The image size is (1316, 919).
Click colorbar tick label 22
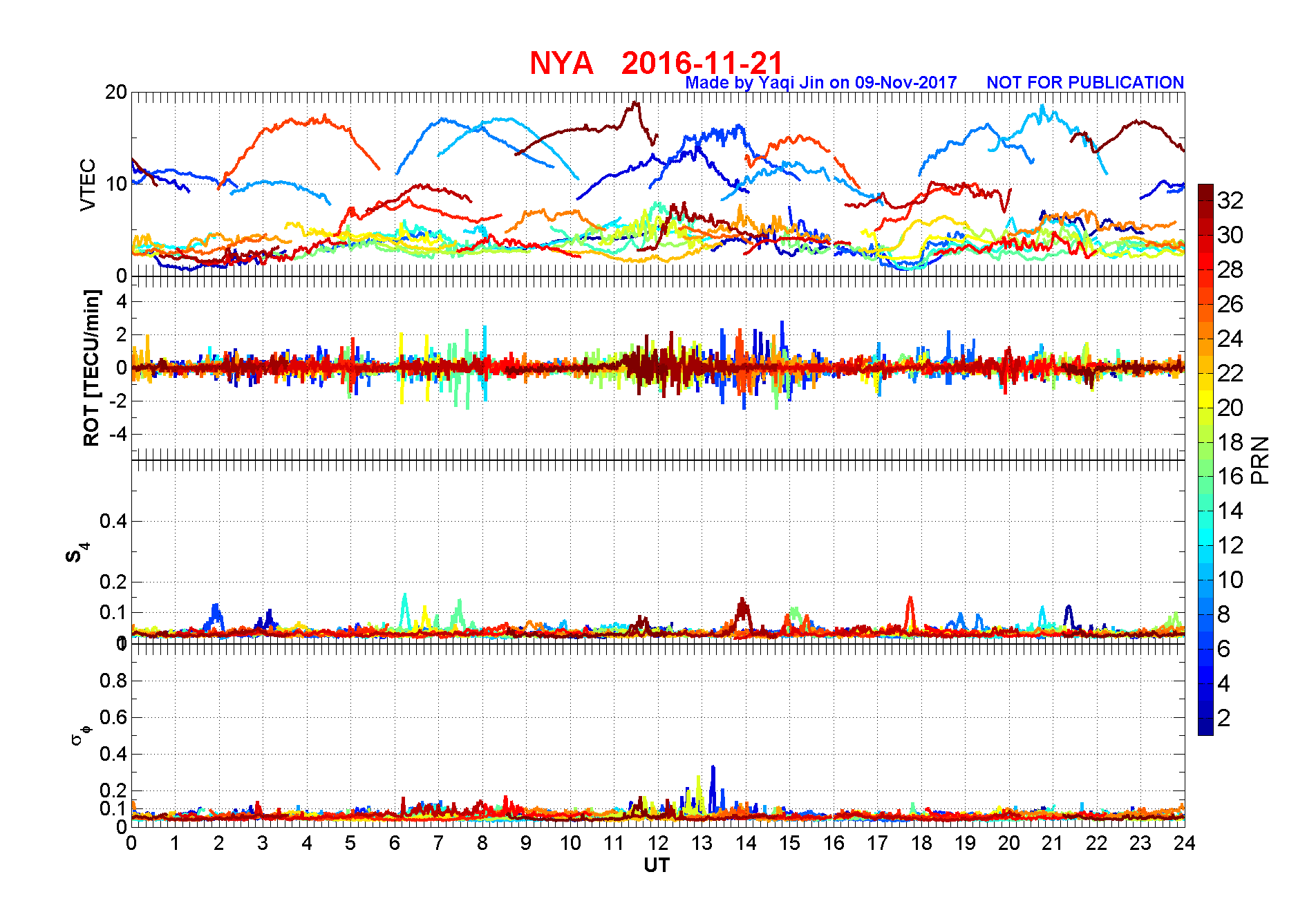click(x=1230, y=373)
